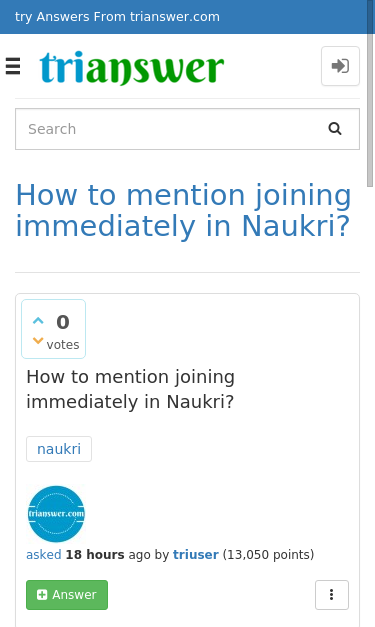The height and width of the screenshot is (627, 375).
Task: Open the three-dot more options menu
Action: coord(331,595)
